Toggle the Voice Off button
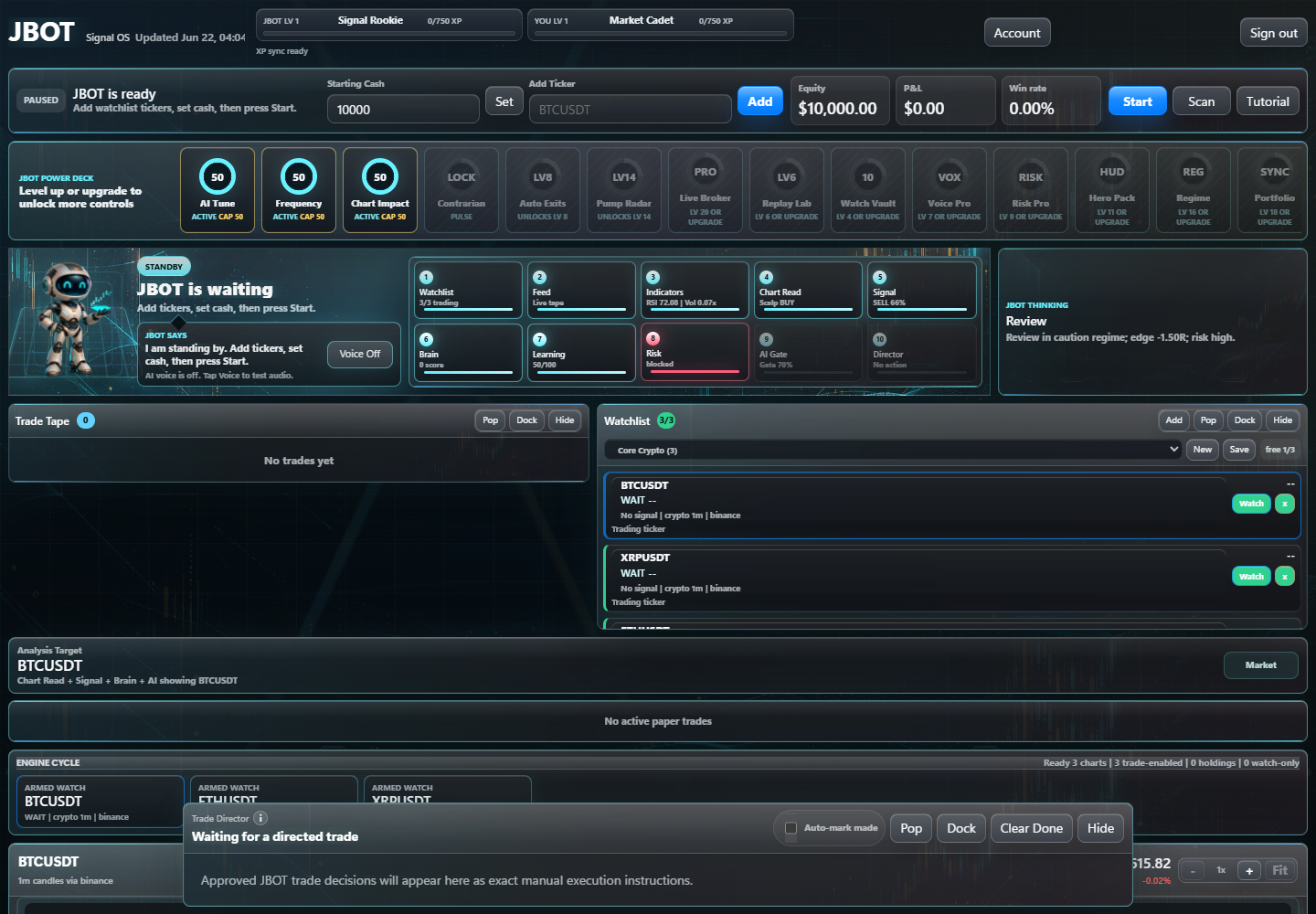The height and width of the screenshot is (914, 1316). [x=360, y=354]
